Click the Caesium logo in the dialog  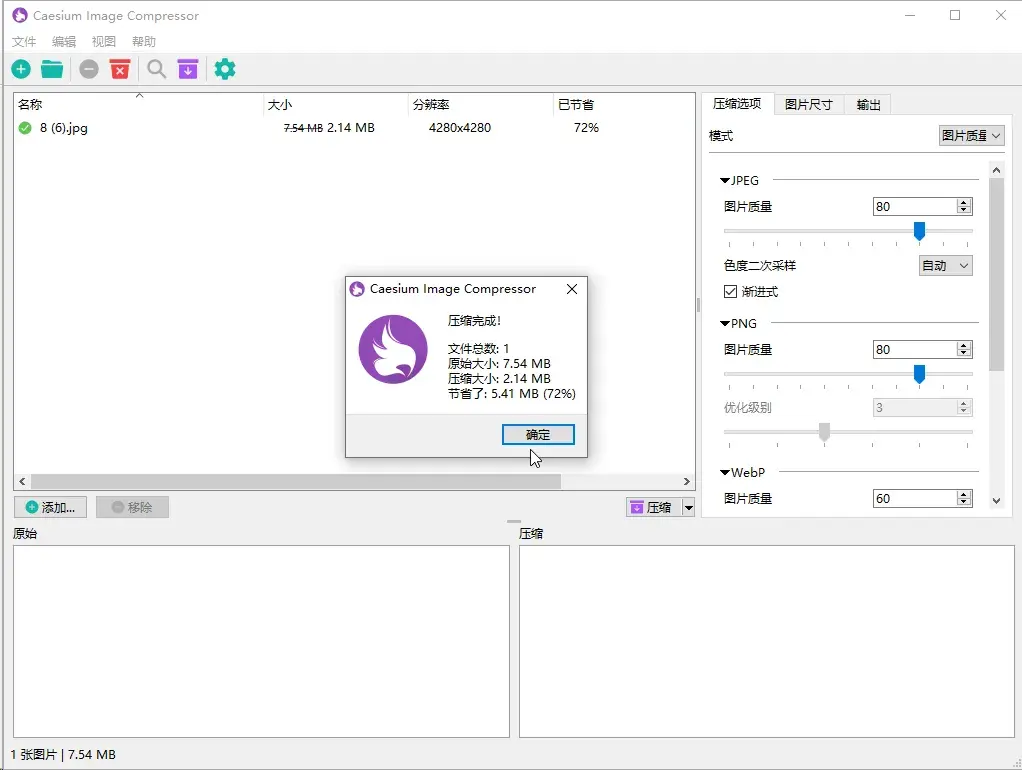click(393, 352)
